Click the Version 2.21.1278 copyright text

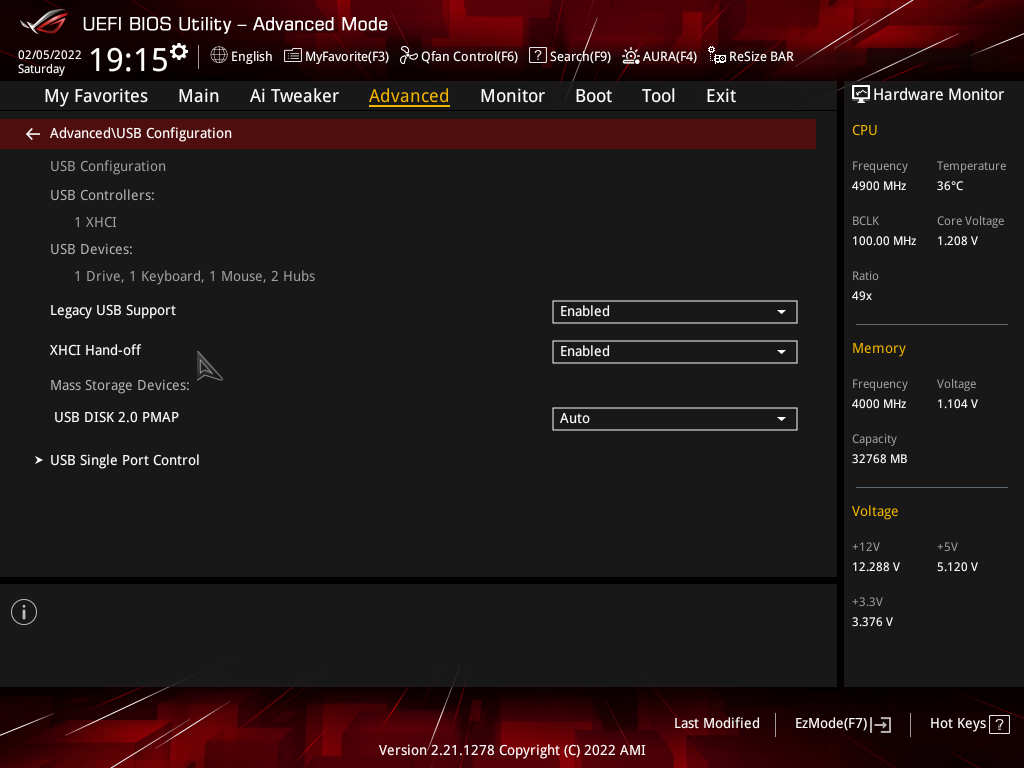coord(512,750)
